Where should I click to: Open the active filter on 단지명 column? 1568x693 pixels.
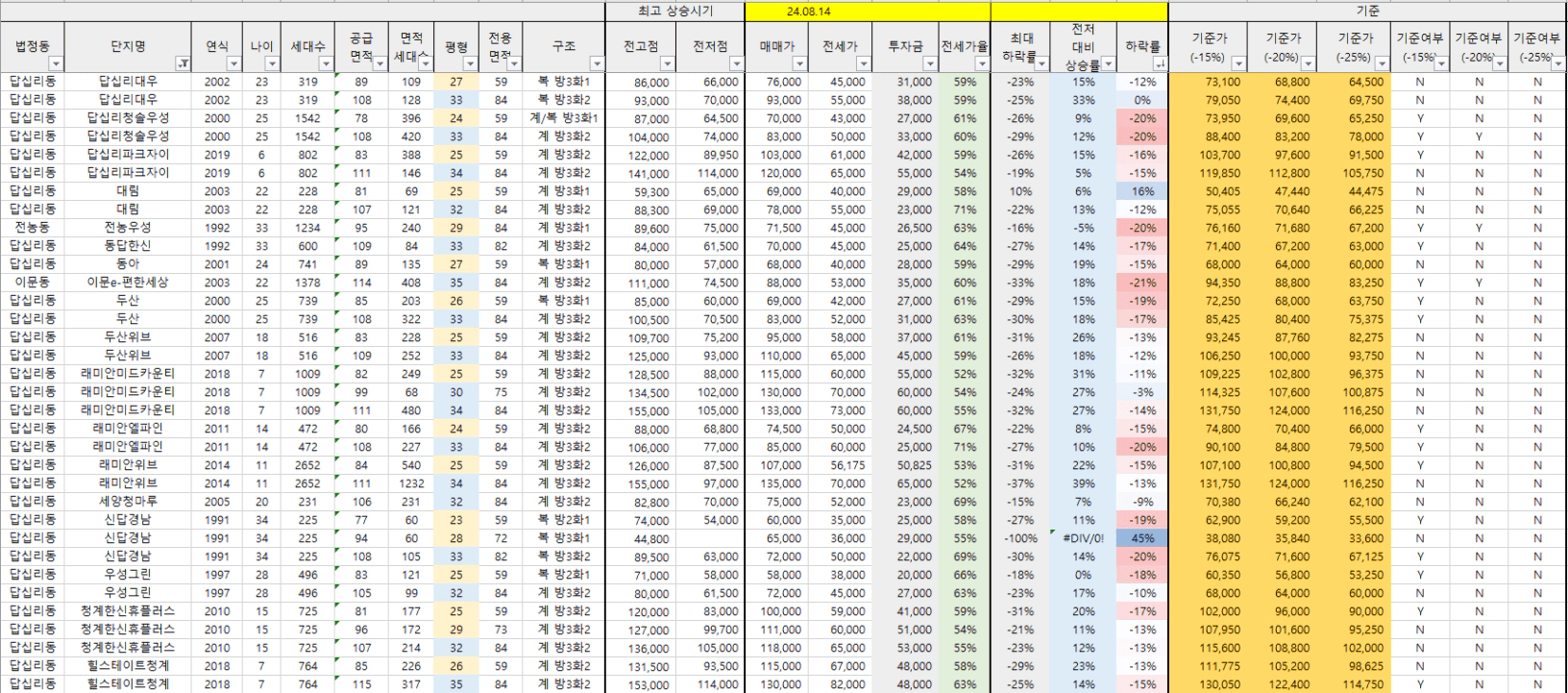click(183, 64)
